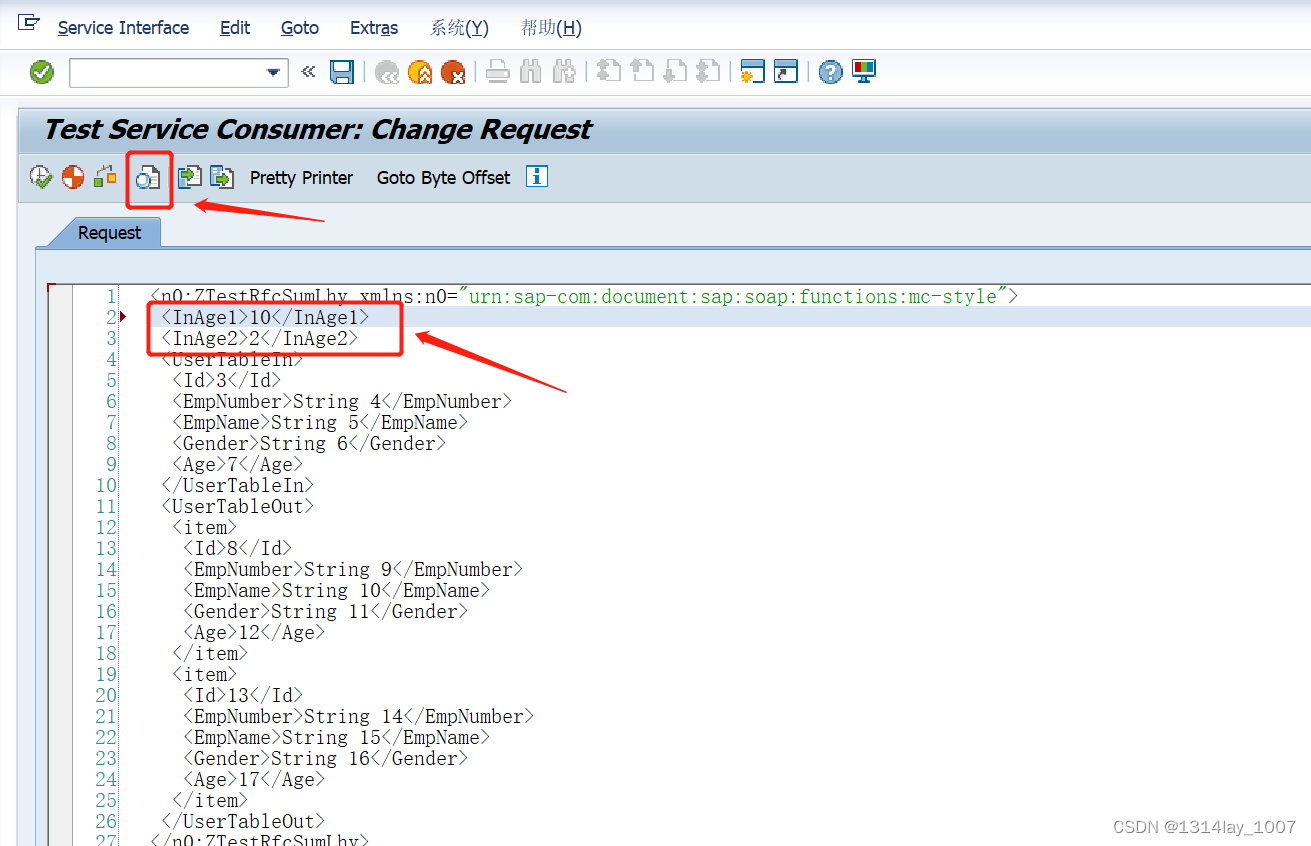The height and width of the screenshot is (846, 1311).
Task: Click the red-white circular toolbar icon
Action: click(x=73, y=177)
